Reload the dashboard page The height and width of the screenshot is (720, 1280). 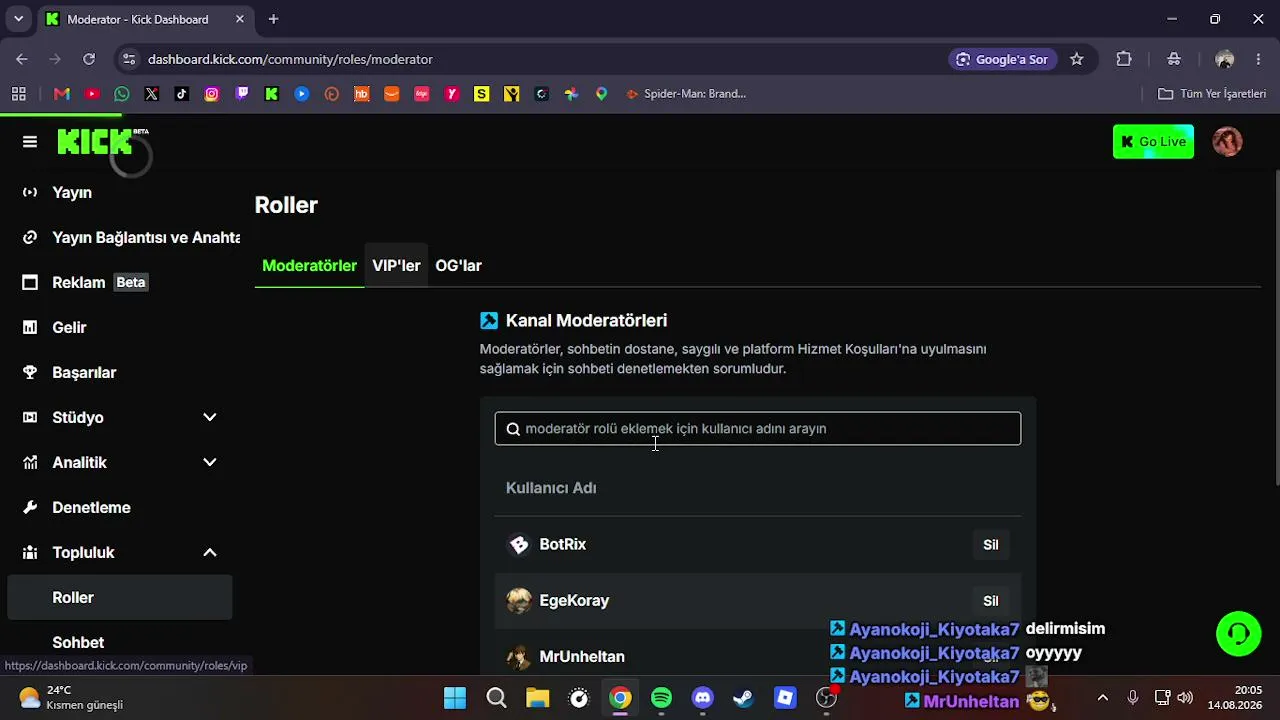[89, 59]
